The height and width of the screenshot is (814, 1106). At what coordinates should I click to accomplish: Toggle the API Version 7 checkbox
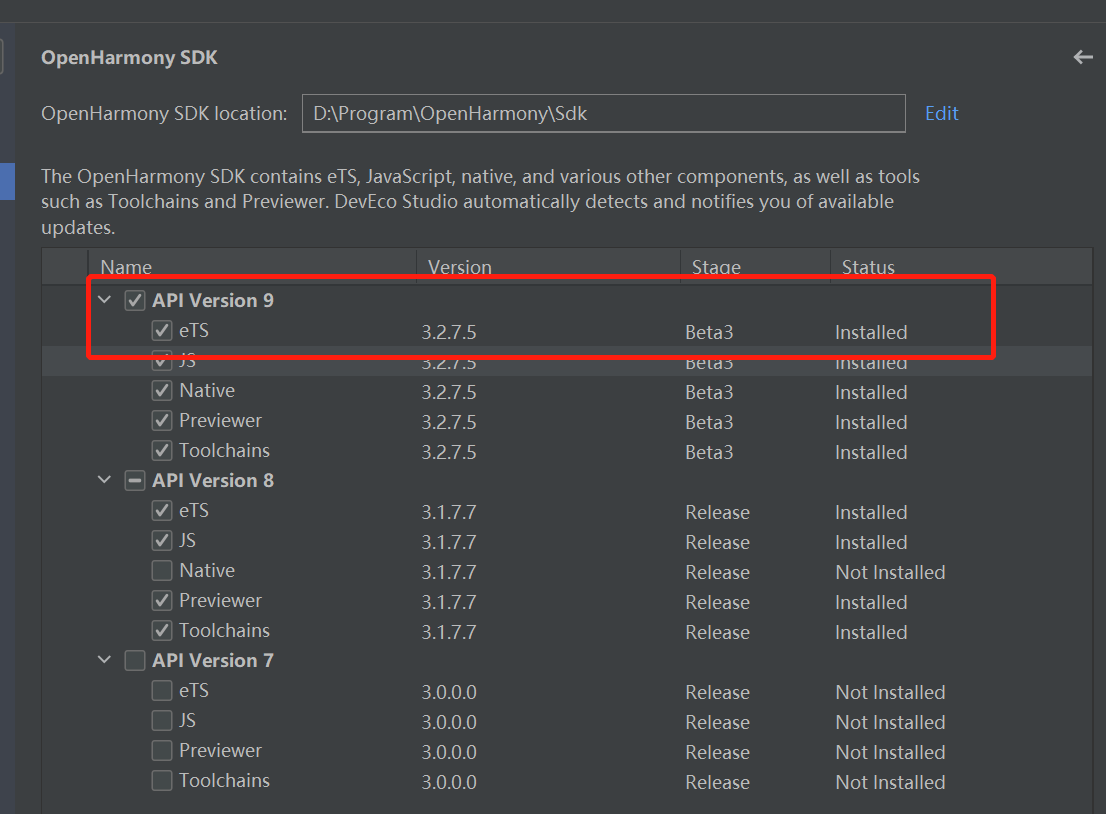pos(135,660)
